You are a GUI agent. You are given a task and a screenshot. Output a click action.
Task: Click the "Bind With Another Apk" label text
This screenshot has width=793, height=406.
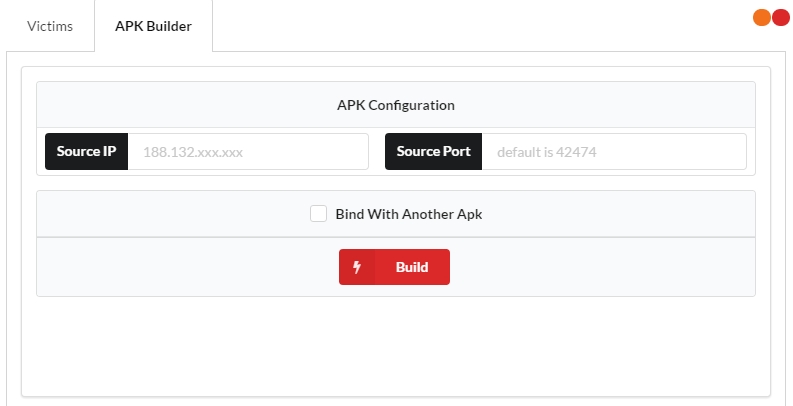click(x=408, y=213)
